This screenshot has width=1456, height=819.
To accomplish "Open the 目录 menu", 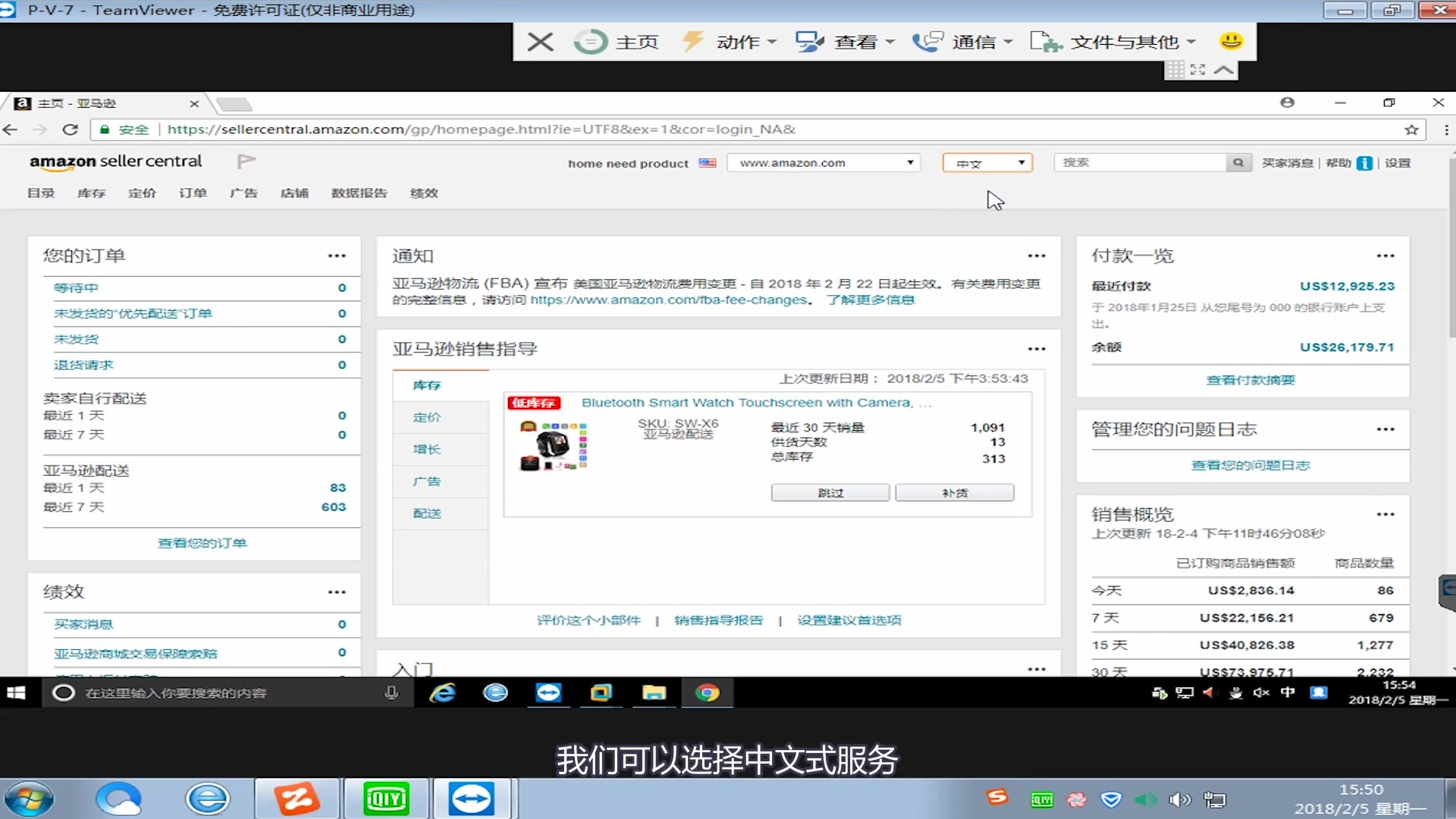I will click(x=41, y=193).
